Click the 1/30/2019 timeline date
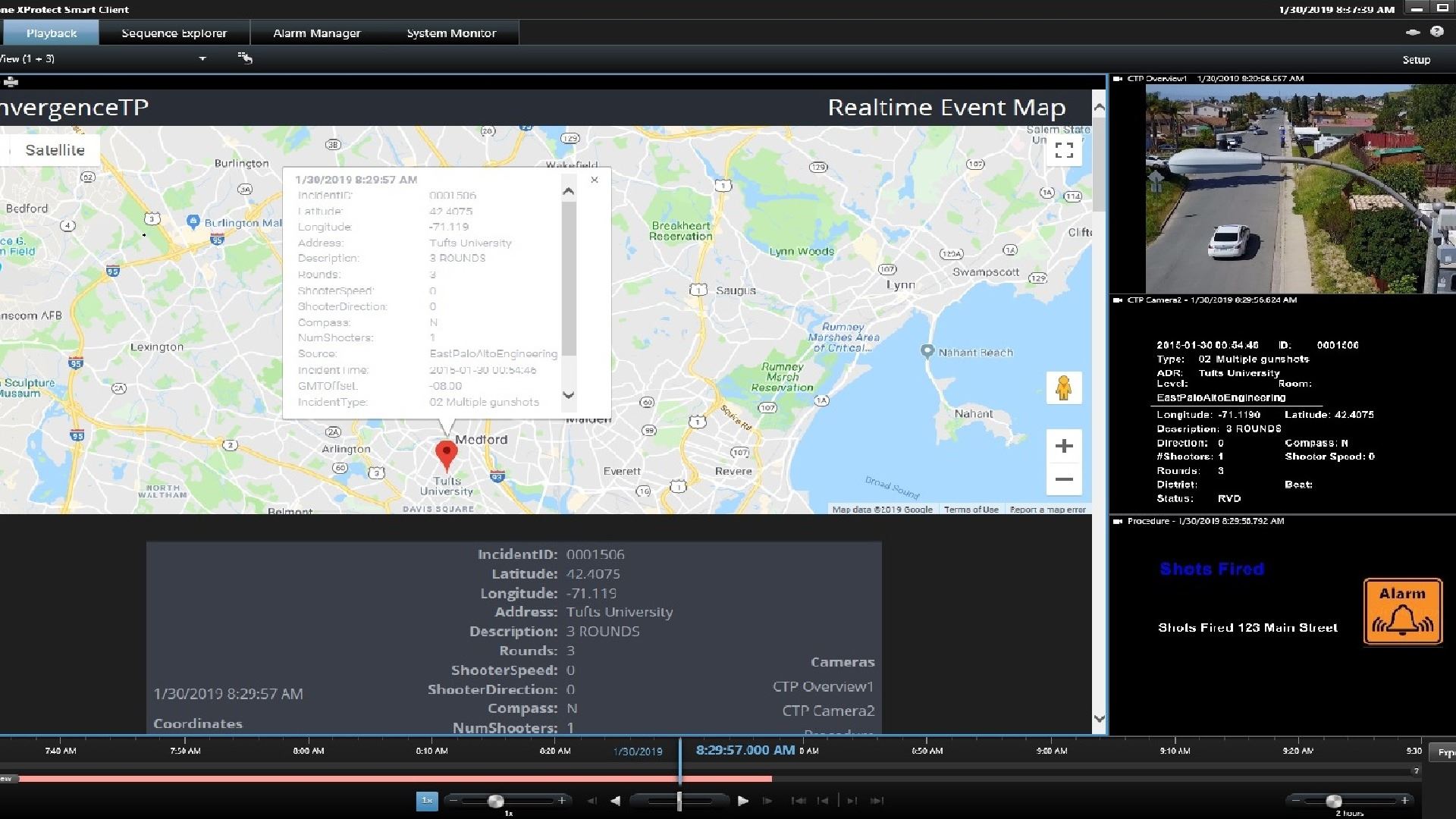The height and width of the screenshot is (819, 1456). coord(638,752)
